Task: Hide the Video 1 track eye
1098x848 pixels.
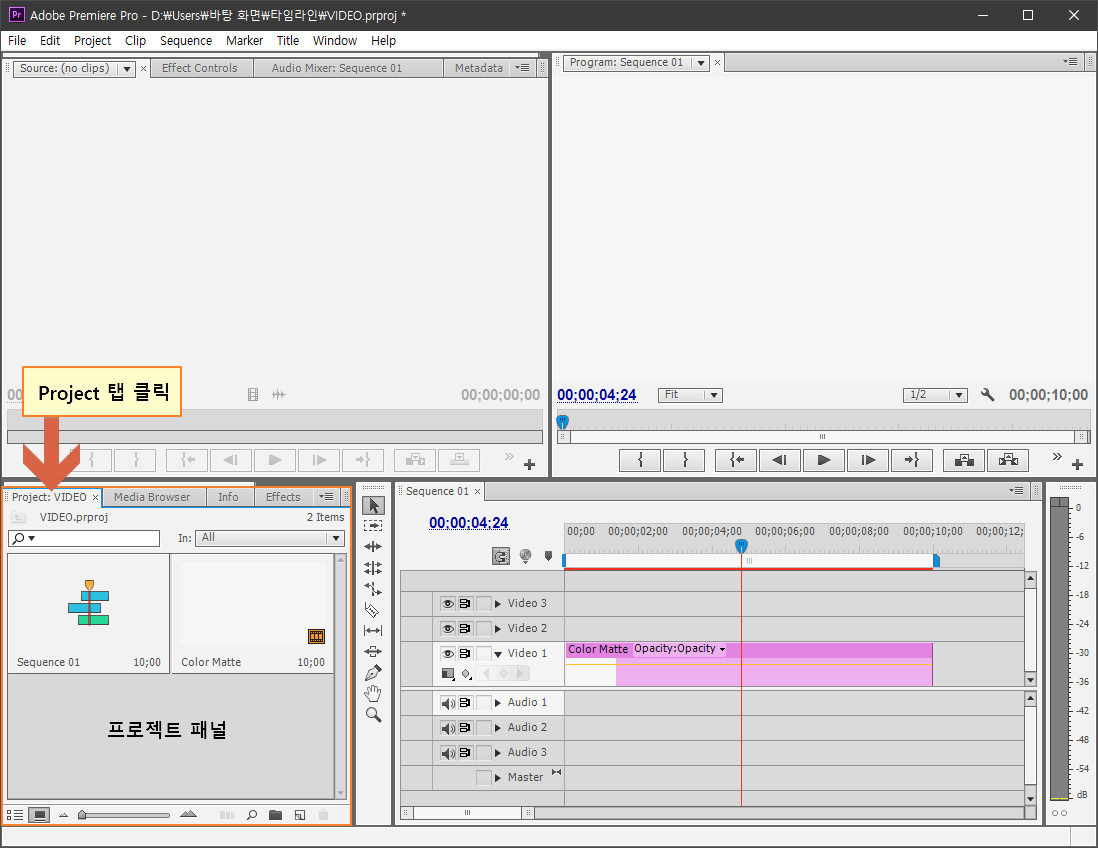Action: pyautogui.click(x=448, y=653)
